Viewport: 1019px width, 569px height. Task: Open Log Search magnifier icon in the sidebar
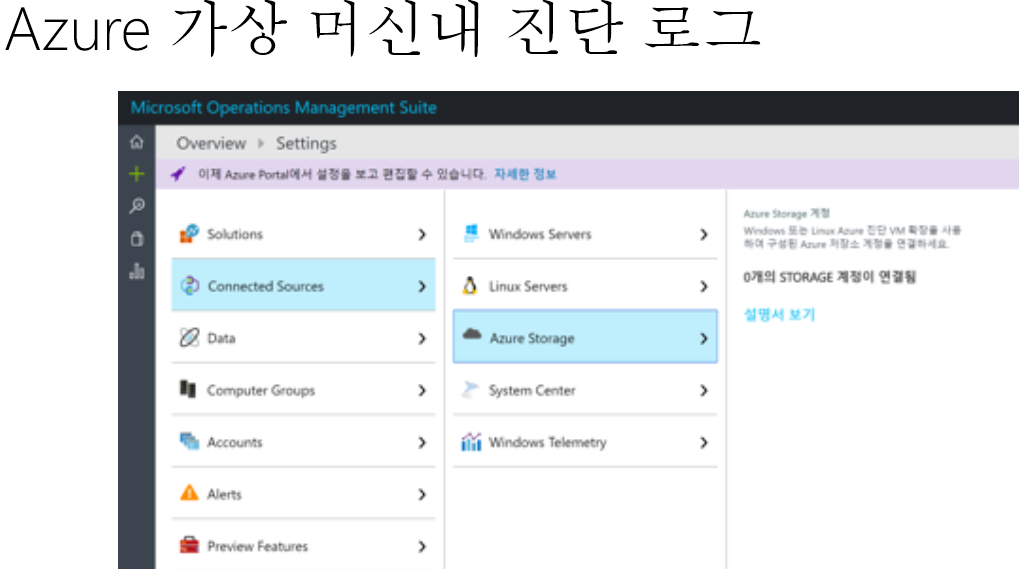(x=136, y=206)
